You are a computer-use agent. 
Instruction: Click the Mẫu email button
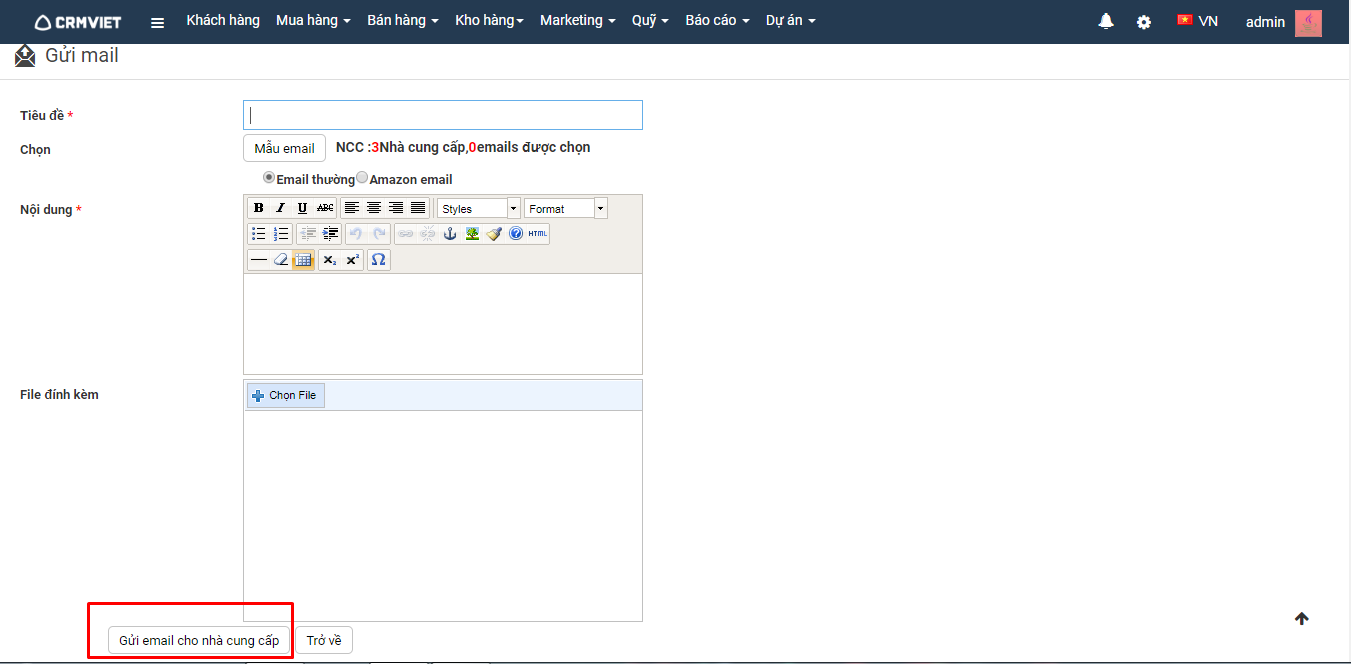coord(284,148)
